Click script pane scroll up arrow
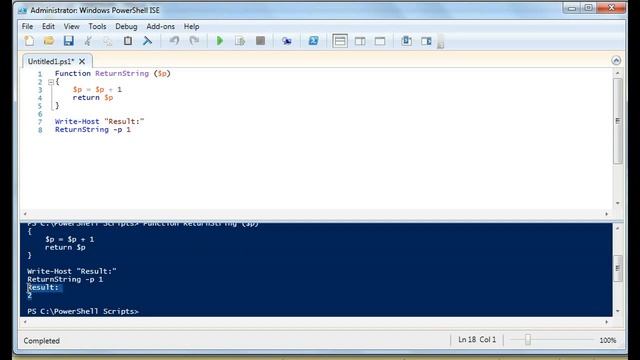The width and height of the screenshot is (640, 360). pyautogui.click(x=618, y=73)
